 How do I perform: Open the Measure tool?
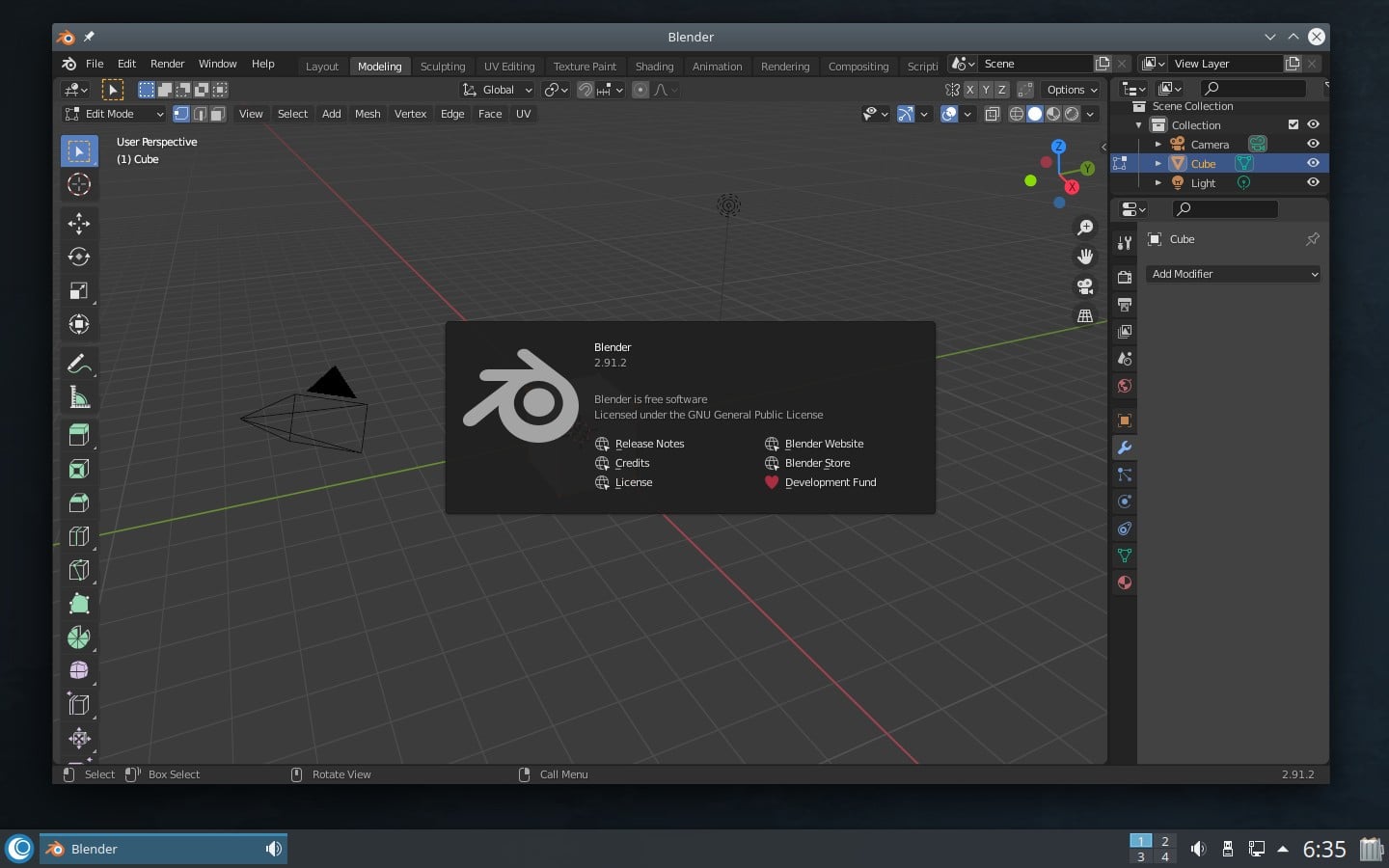point(78,395)
